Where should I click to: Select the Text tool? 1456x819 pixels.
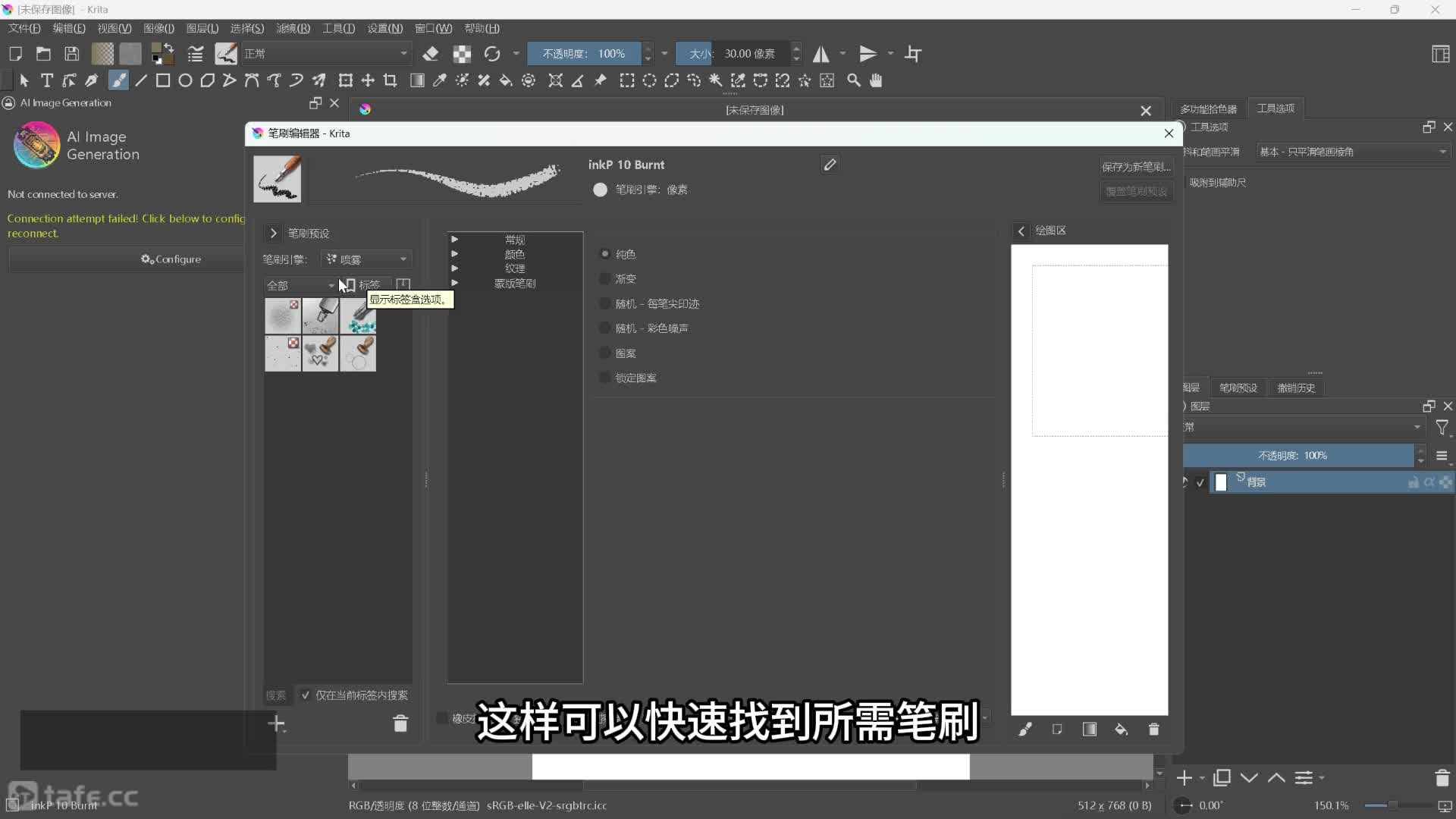point(47,80)
